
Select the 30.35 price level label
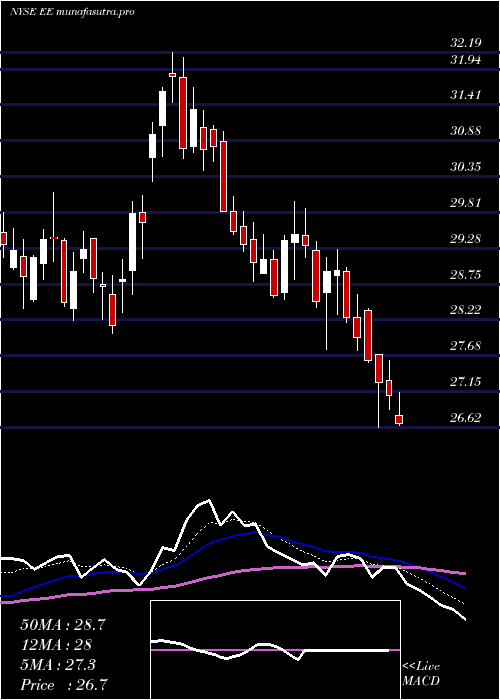point(466,167)
